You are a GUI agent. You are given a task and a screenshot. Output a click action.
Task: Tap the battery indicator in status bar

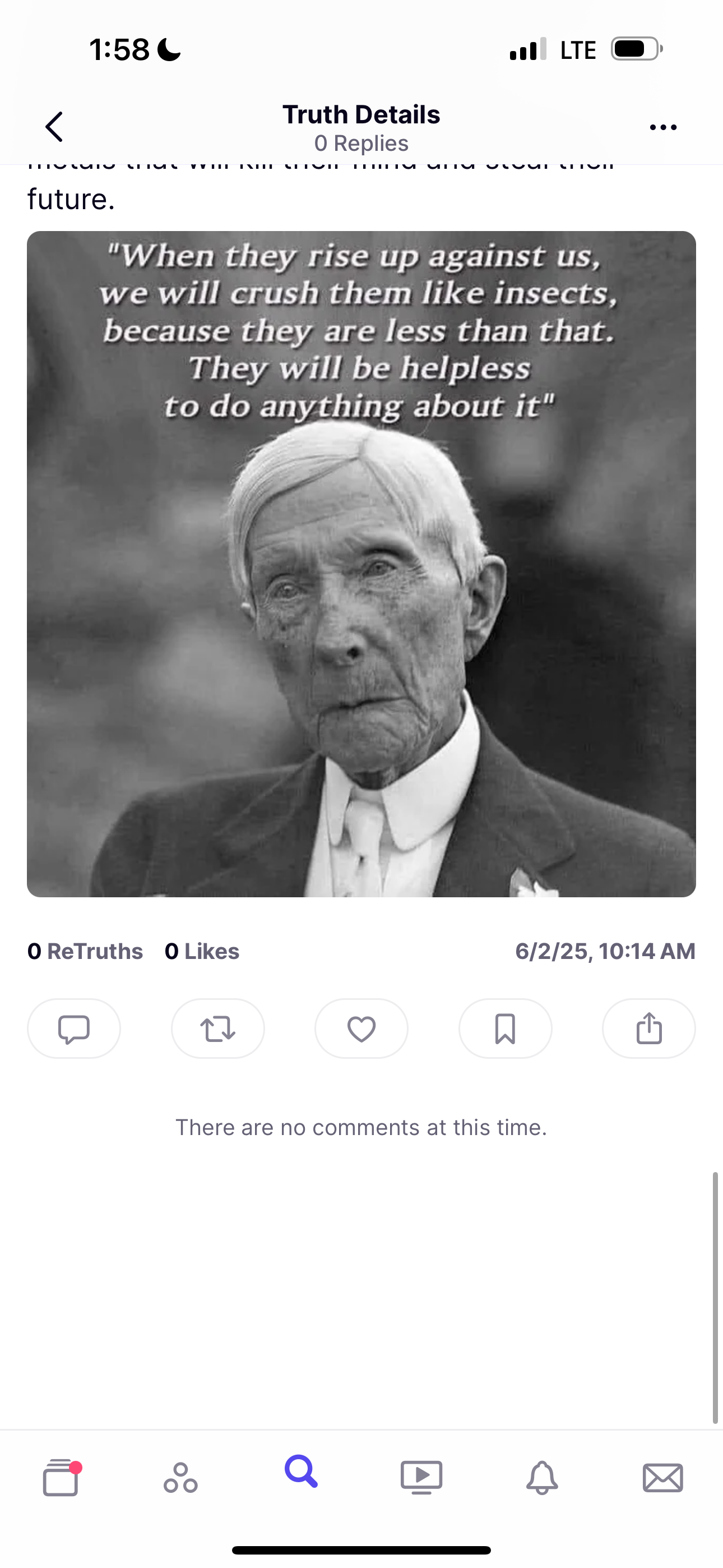pos(637,49)
